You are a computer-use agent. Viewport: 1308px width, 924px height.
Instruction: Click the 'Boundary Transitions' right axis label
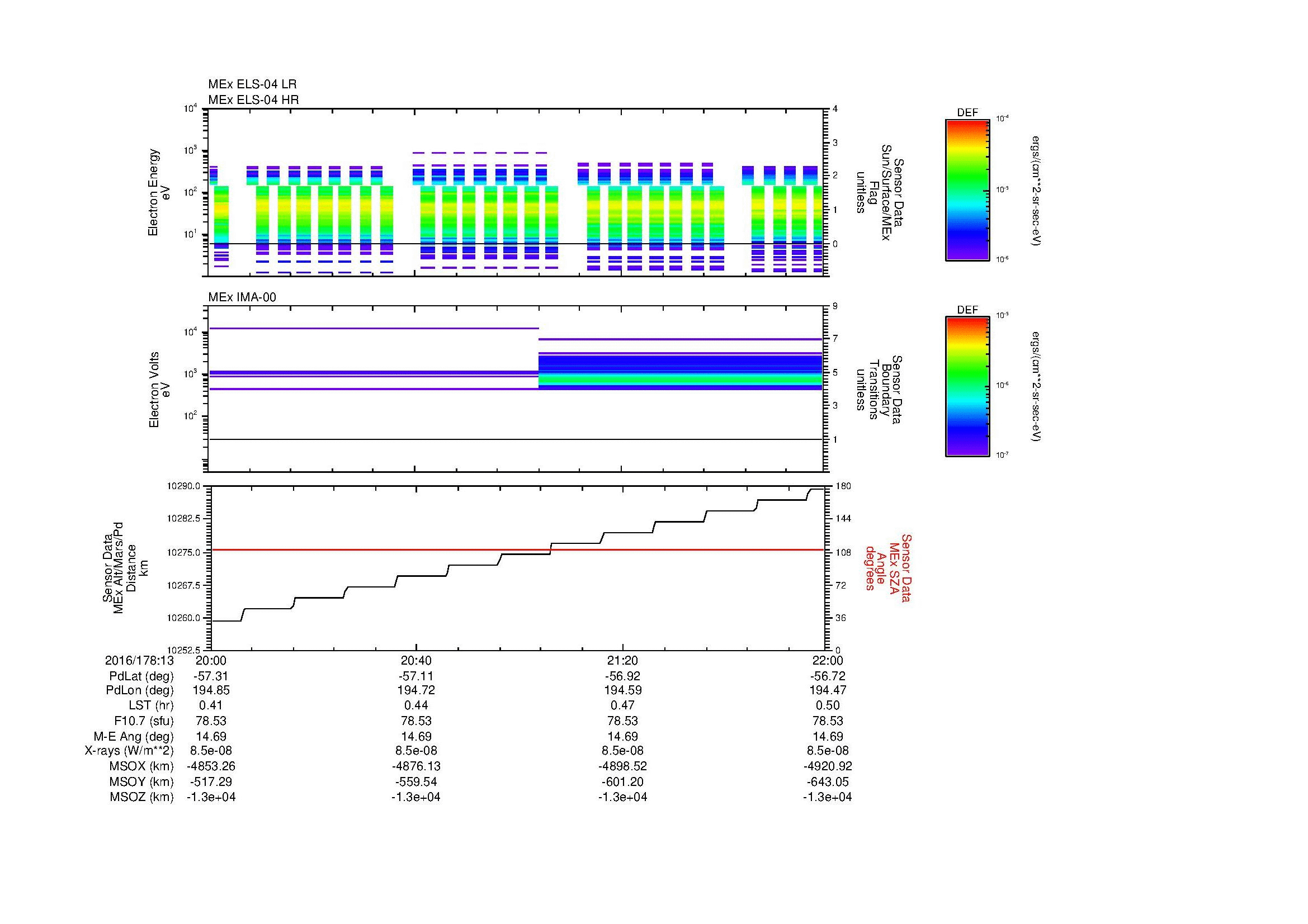coord(879,390)
